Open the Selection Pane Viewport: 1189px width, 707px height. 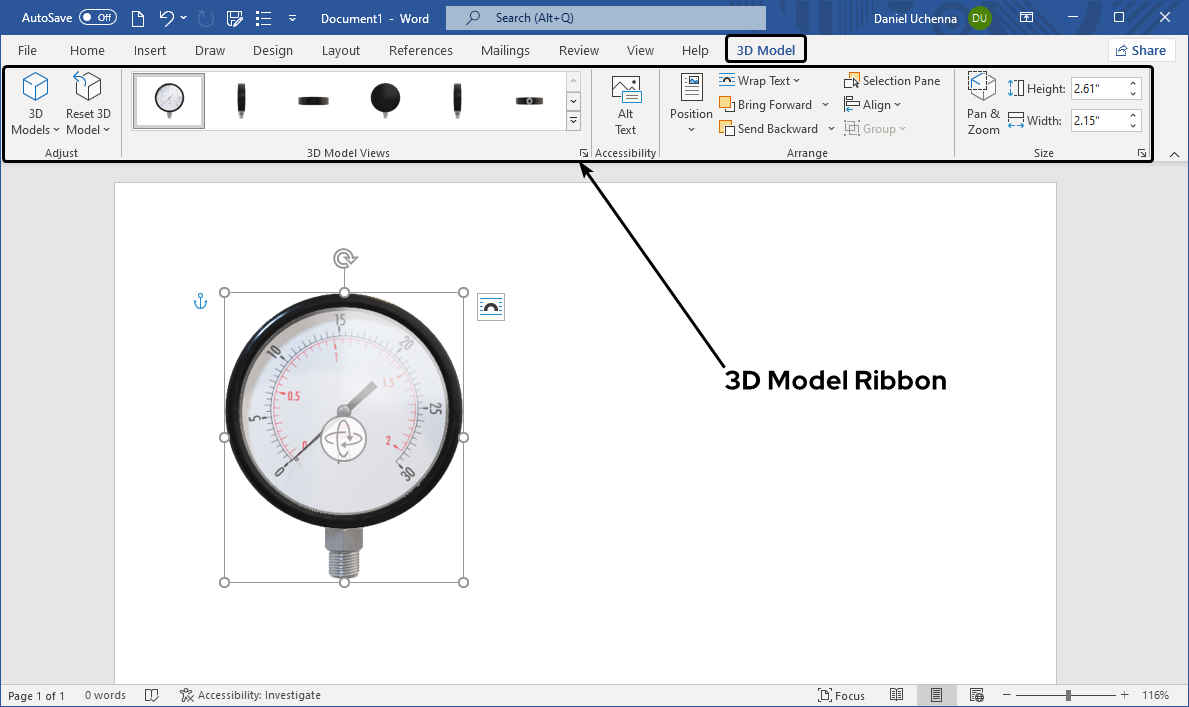pos(892,80)
